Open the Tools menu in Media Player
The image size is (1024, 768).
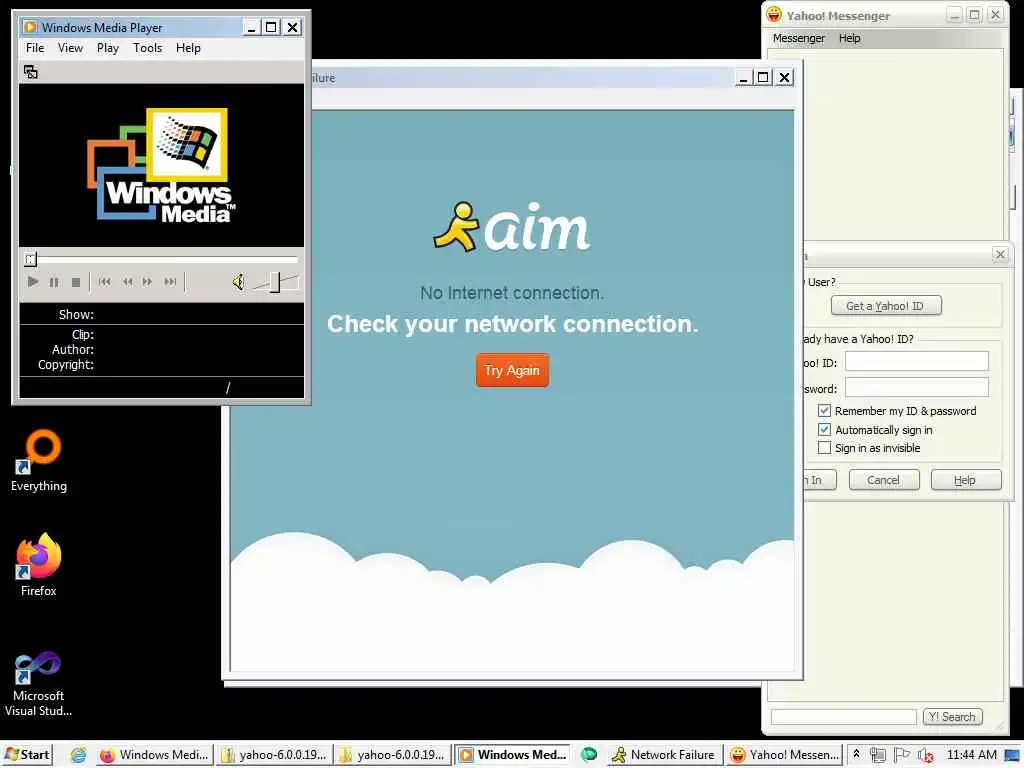[x=148, y=48]
